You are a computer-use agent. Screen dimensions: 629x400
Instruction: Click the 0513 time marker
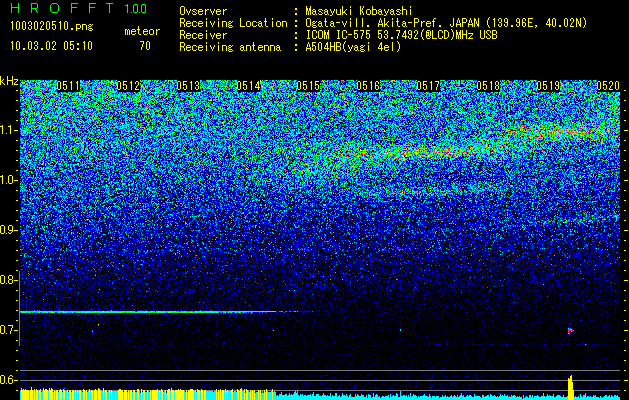click(188, 86)
